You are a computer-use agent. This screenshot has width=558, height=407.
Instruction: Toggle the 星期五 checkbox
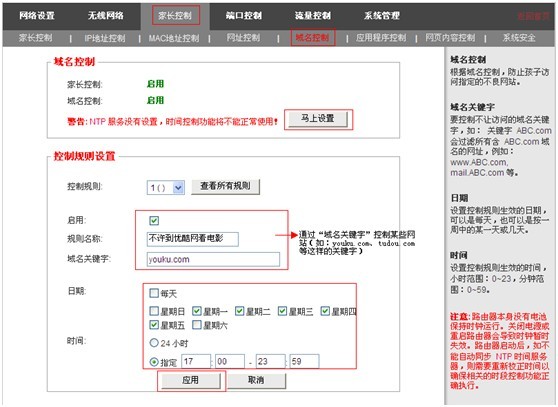pos(154,324)
